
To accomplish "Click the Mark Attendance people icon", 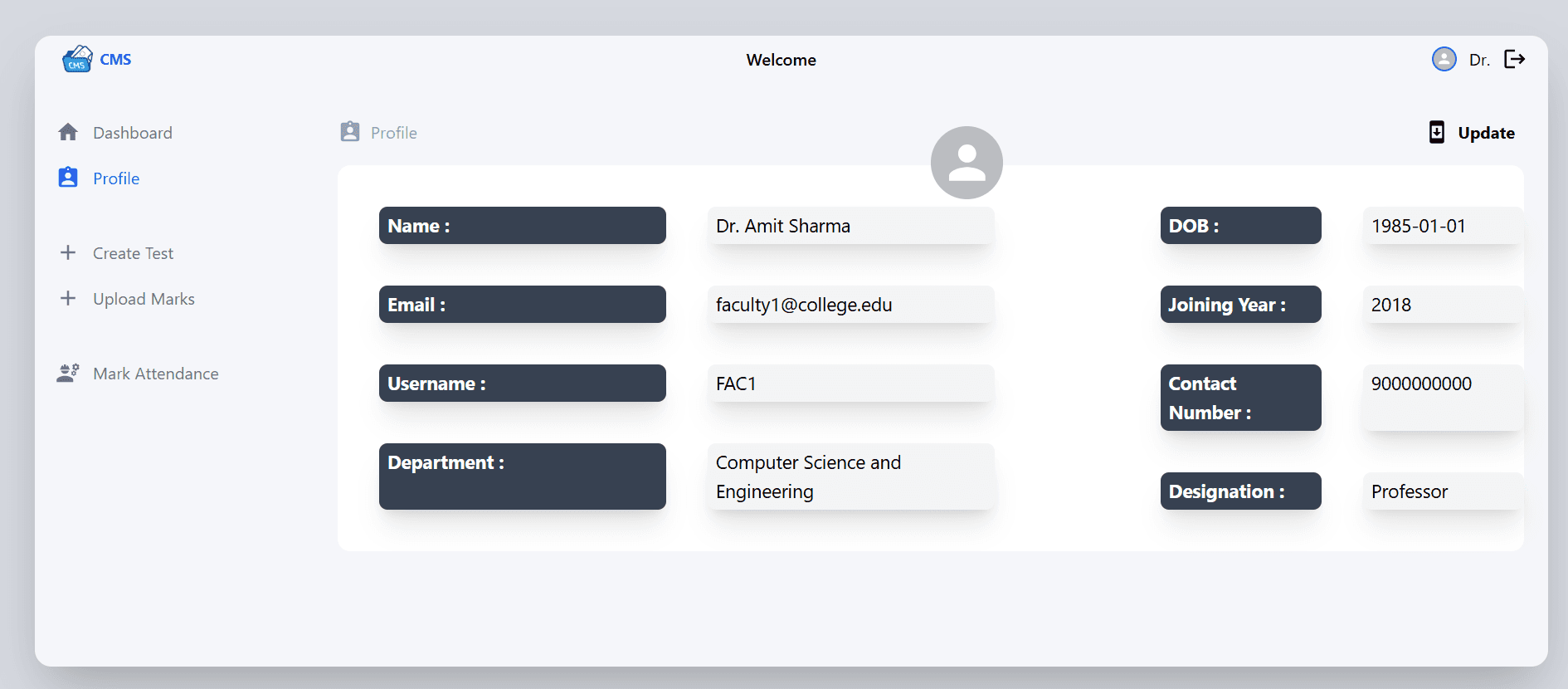I will 68,373.
